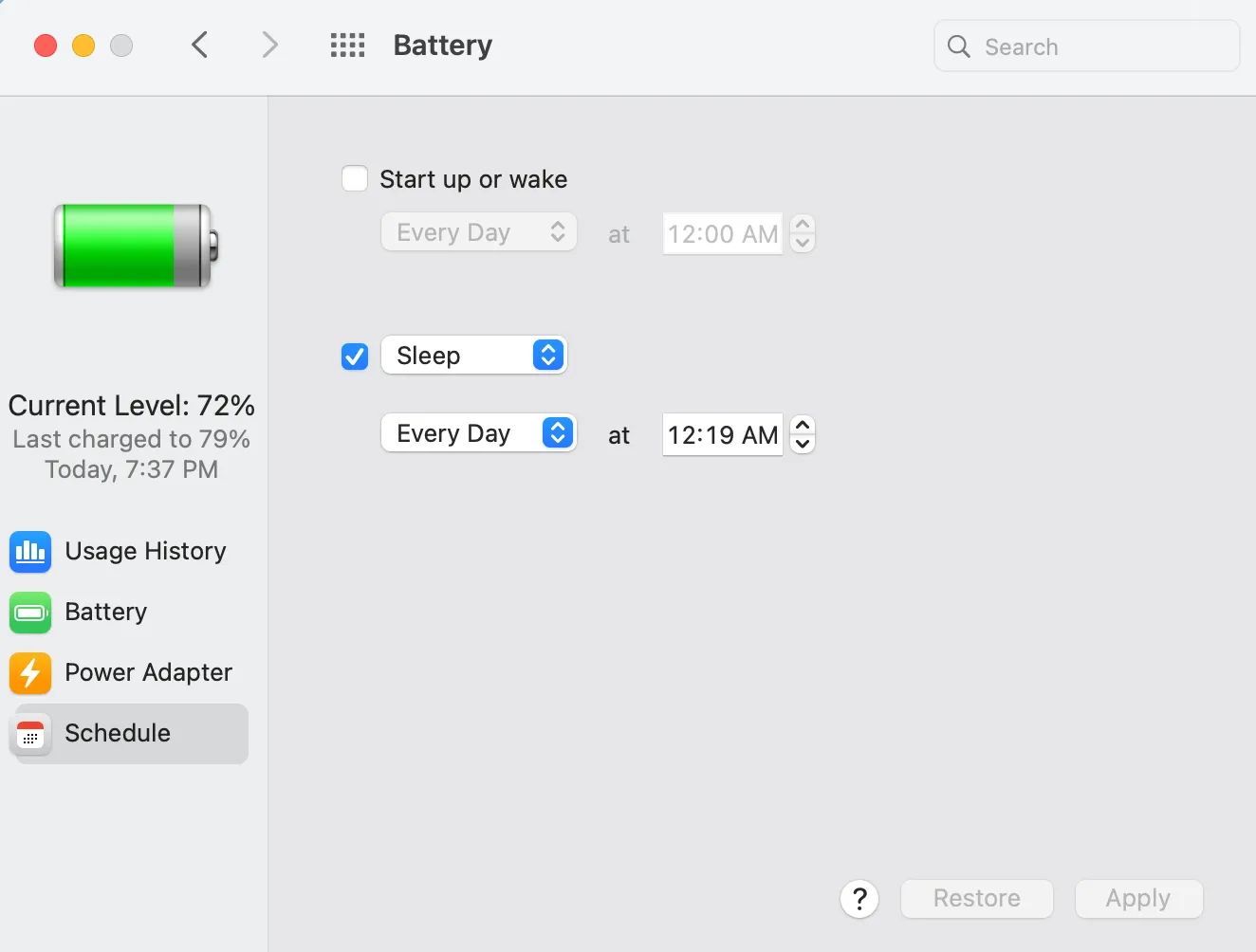Navigate back using the left arrow

[x=199, y=45]
